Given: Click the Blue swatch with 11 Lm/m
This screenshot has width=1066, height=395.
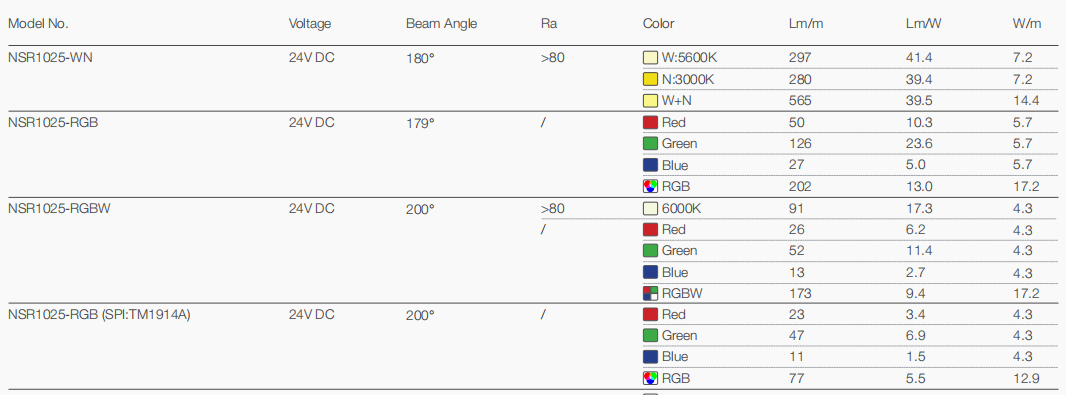Looking at the screenshot, I should click(x=651, y=356).
